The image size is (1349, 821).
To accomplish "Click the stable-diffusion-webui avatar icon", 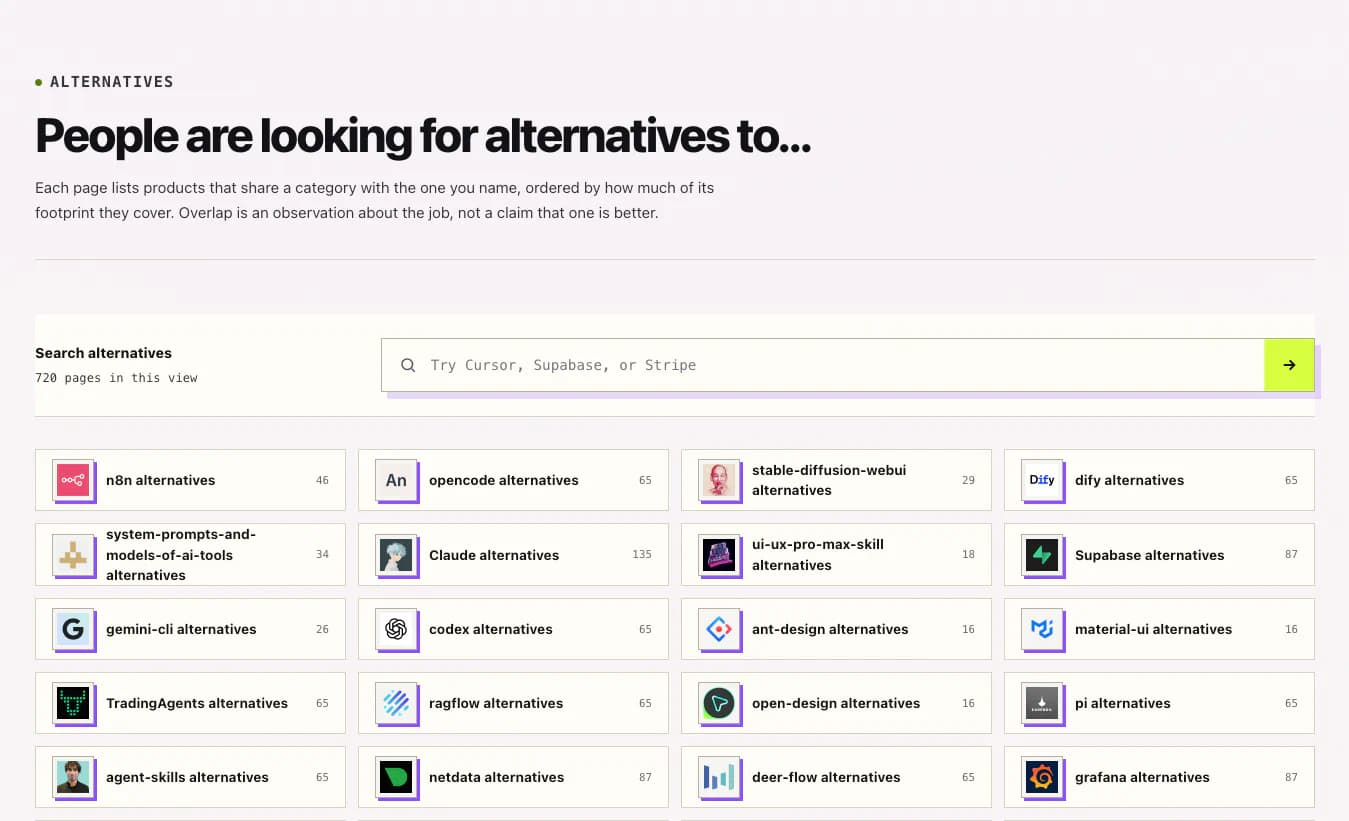I will pos(719,480).
